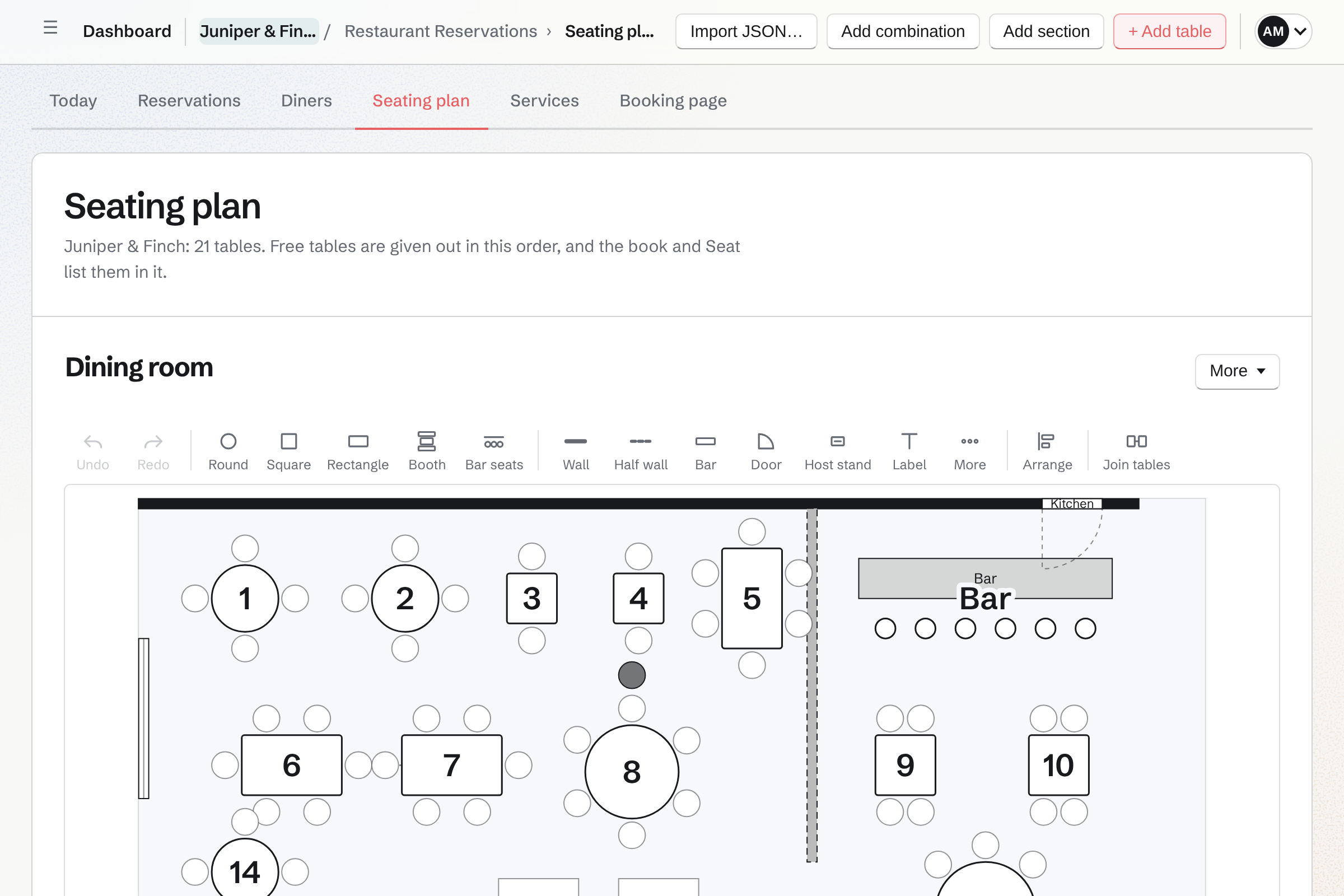Image resolution: width=1344 pixels, height=896 pixels.
Task: Select tall table 5 by the half wall
Action: (x=752, y=598)
